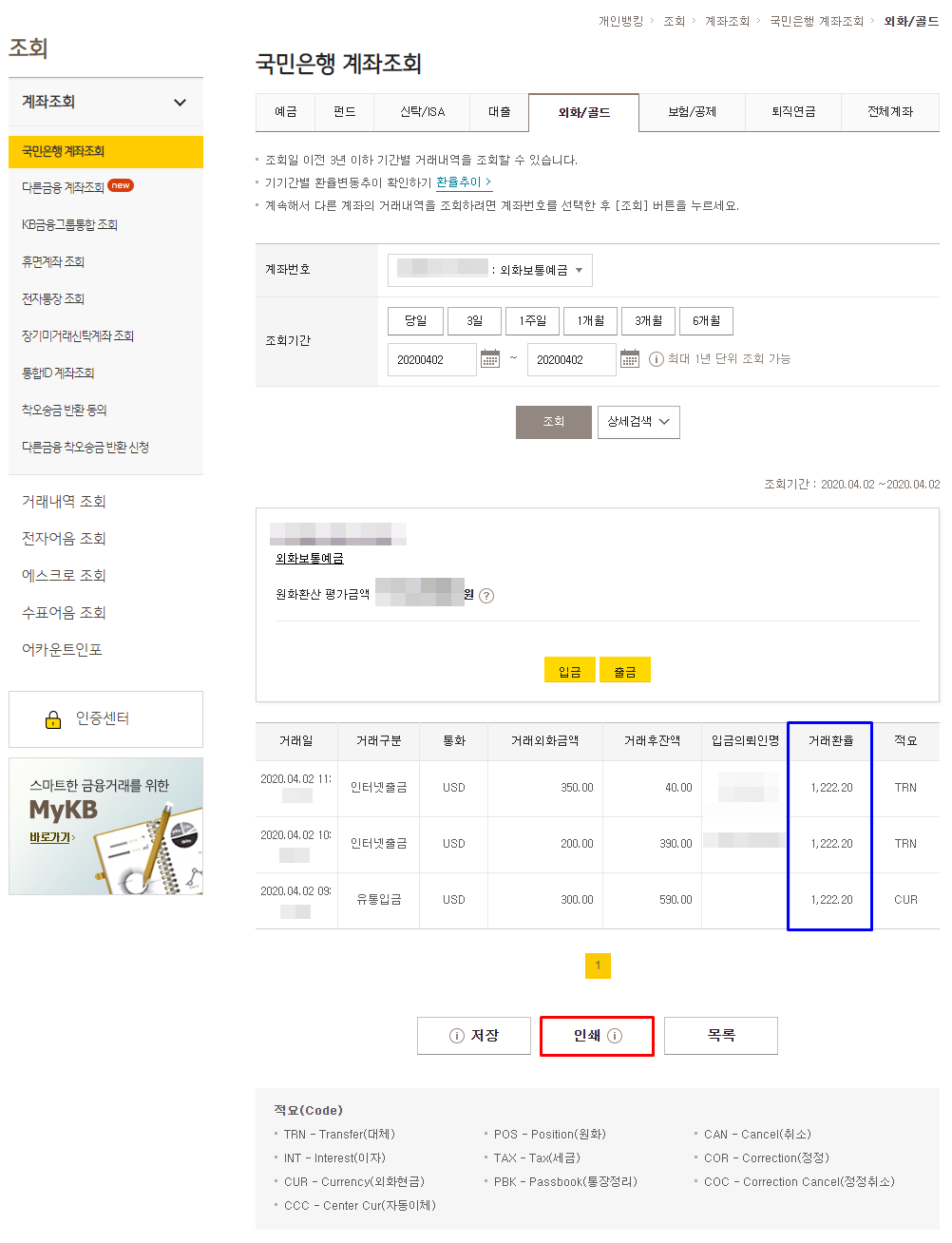Open 다른금융 착오송금 반환 신청
This screenshot has width=952, height=1243.
86,448
